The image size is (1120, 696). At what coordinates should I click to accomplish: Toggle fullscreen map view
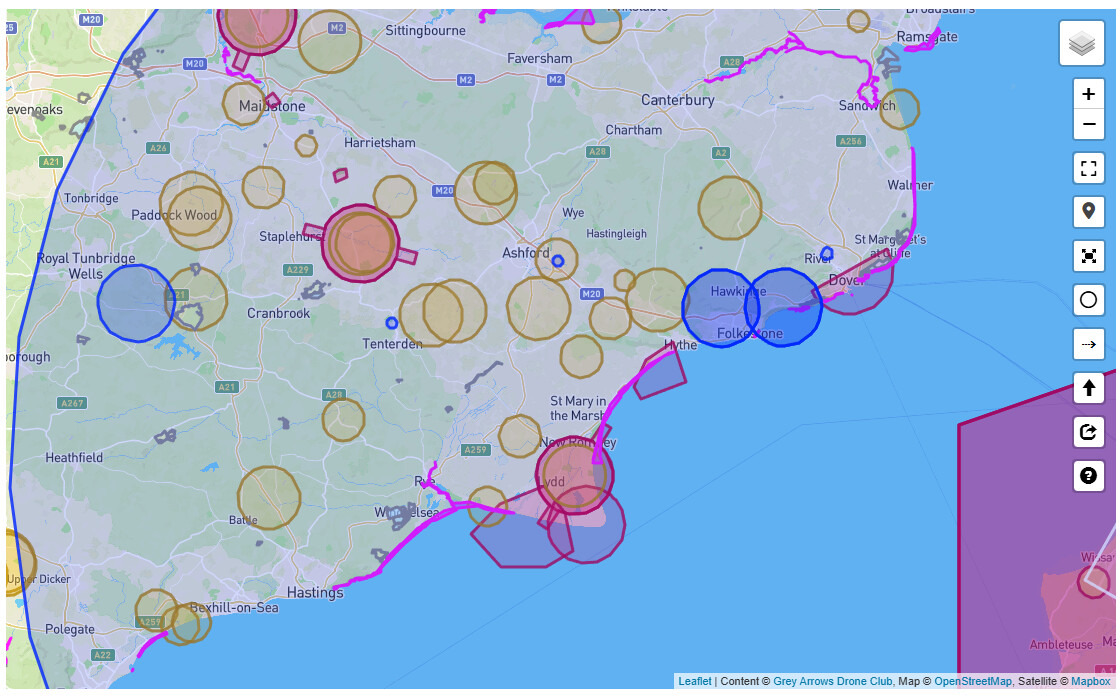pos(1089,169)
